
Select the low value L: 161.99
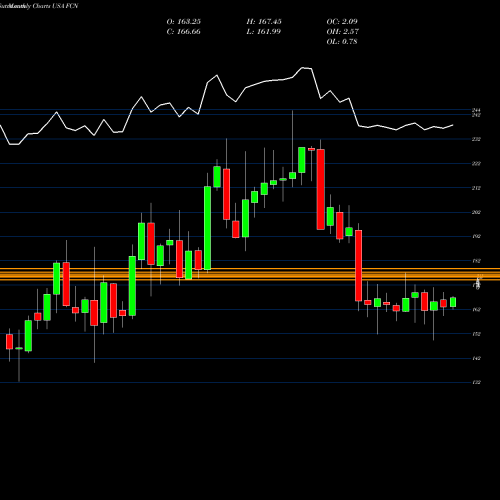point(264,32)
